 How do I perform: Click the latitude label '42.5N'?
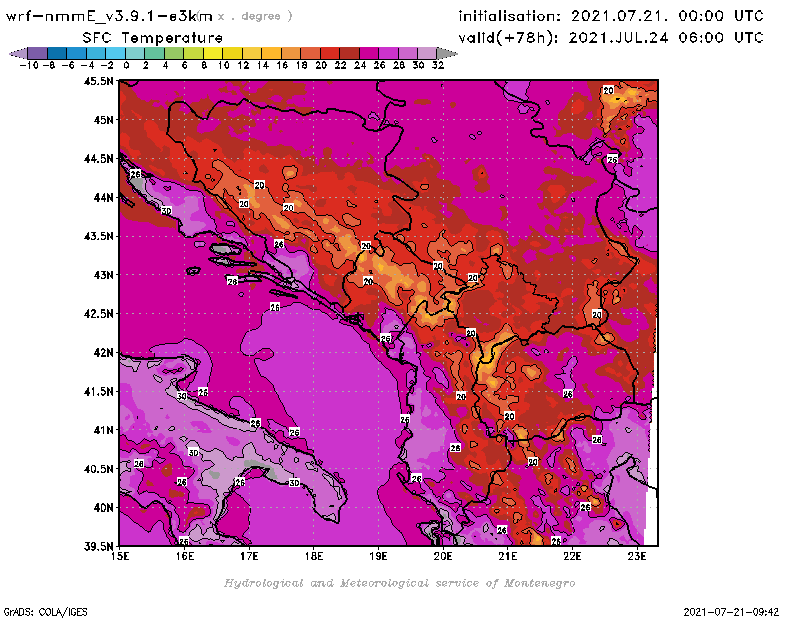pyautogui.click(x=98, y=314)
